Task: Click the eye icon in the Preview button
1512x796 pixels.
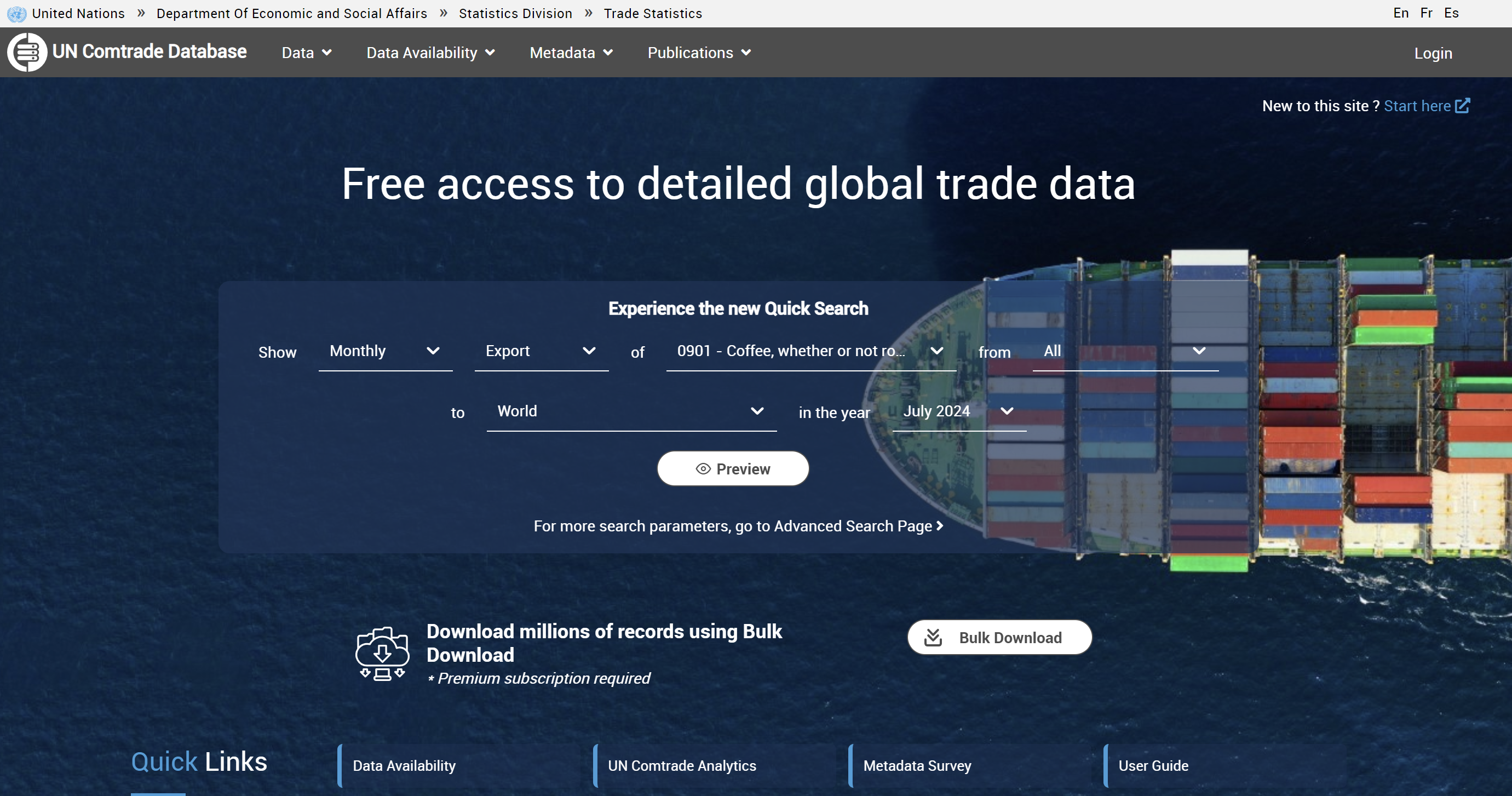Action: (x=703, y=468)
